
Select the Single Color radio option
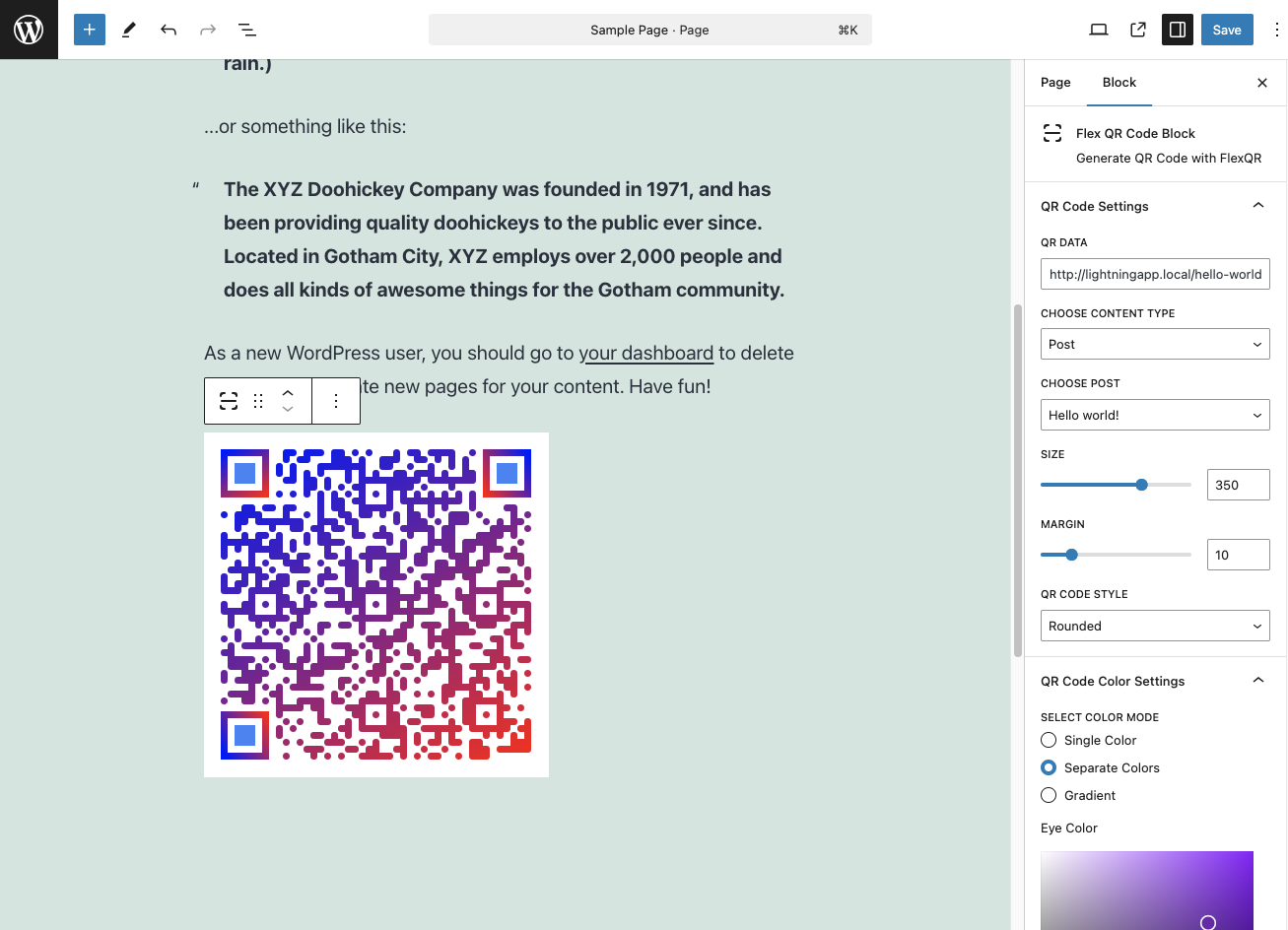pyautogui.click(x=1049, y=740)
